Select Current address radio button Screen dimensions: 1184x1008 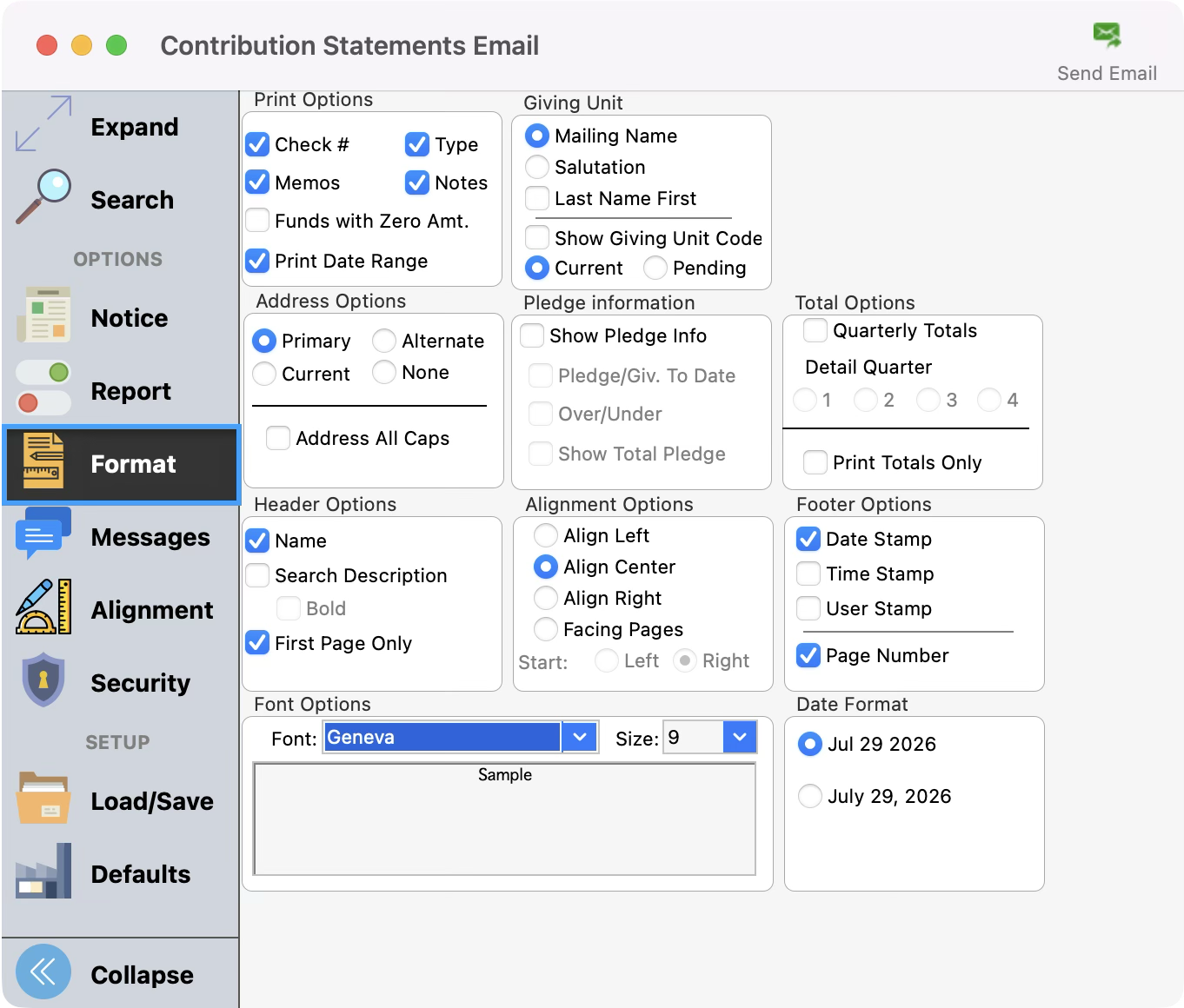point(264,374)
